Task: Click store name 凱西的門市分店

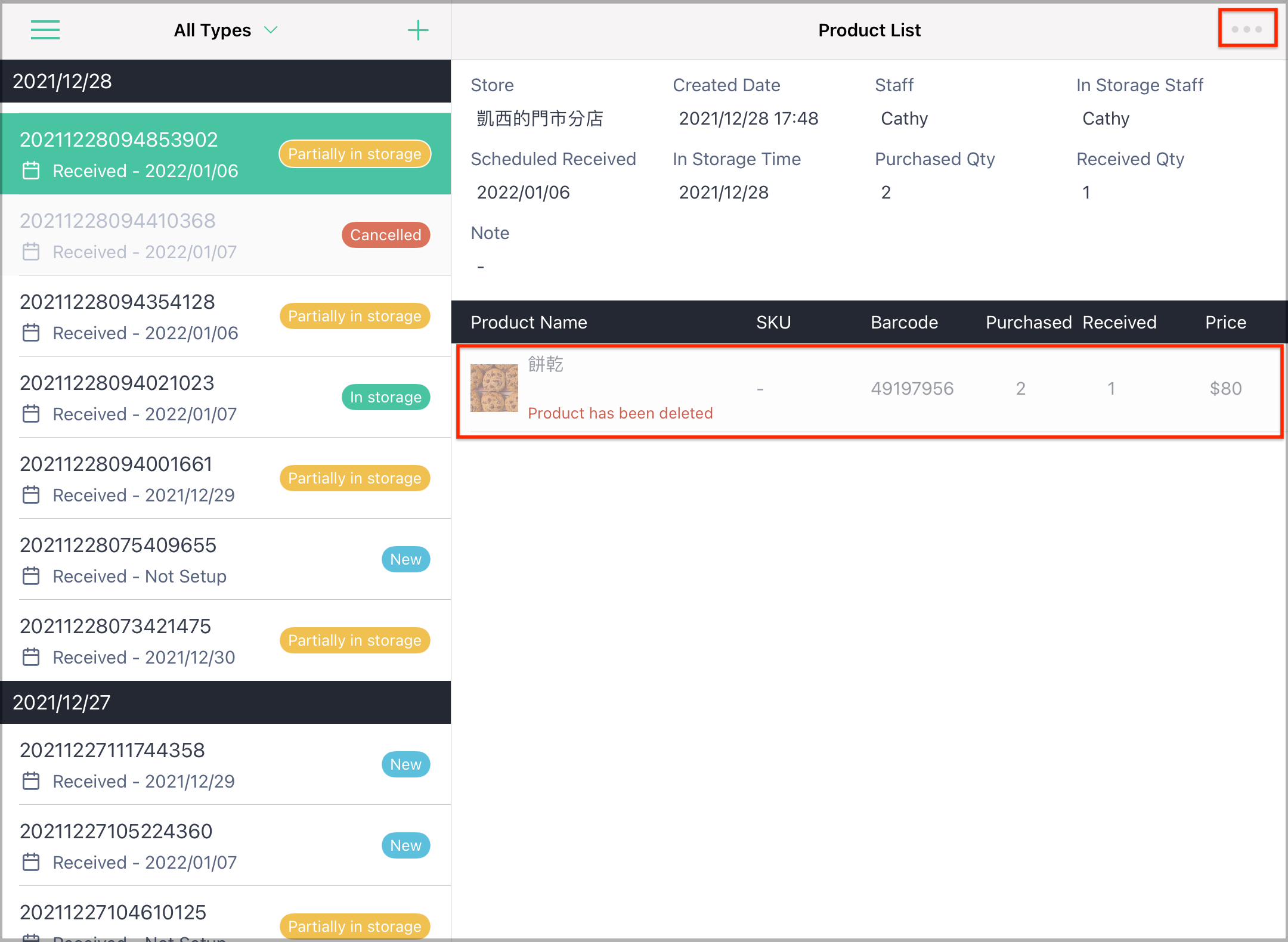Action: (540, 119)
